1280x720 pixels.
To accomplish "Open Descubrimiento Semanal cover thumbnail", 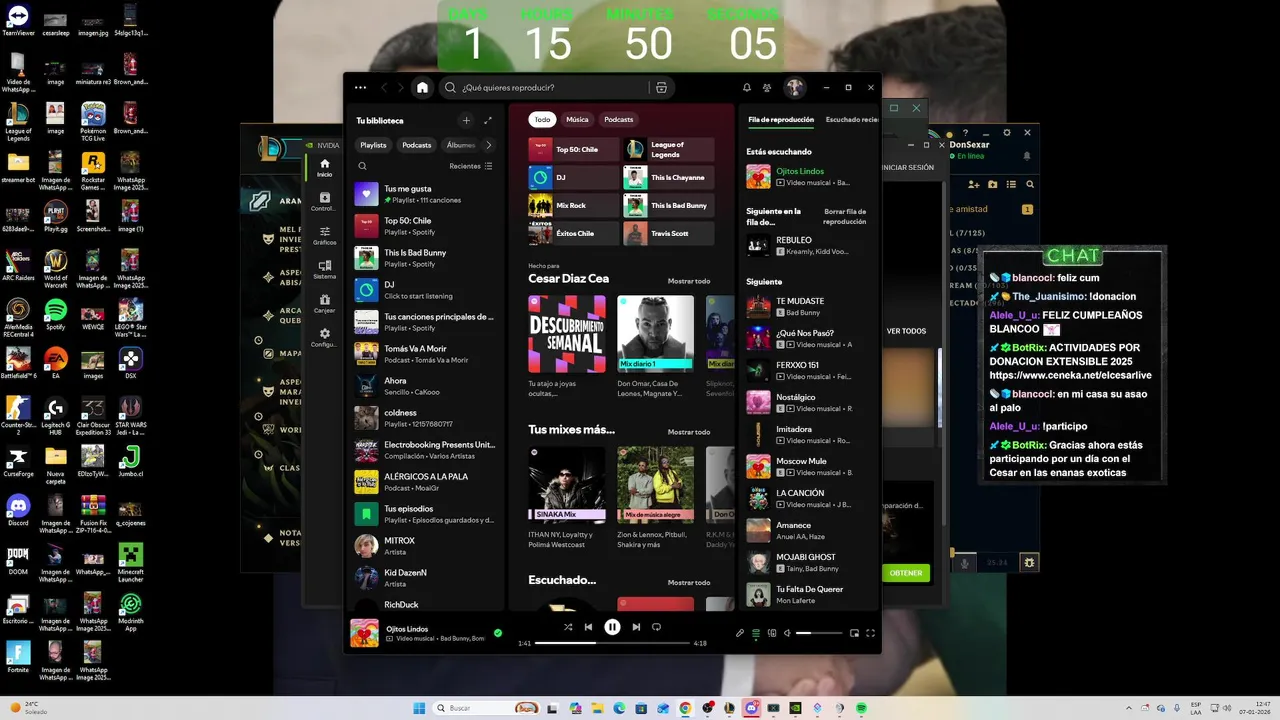I will pyautogui.click(x=566, y=334).
